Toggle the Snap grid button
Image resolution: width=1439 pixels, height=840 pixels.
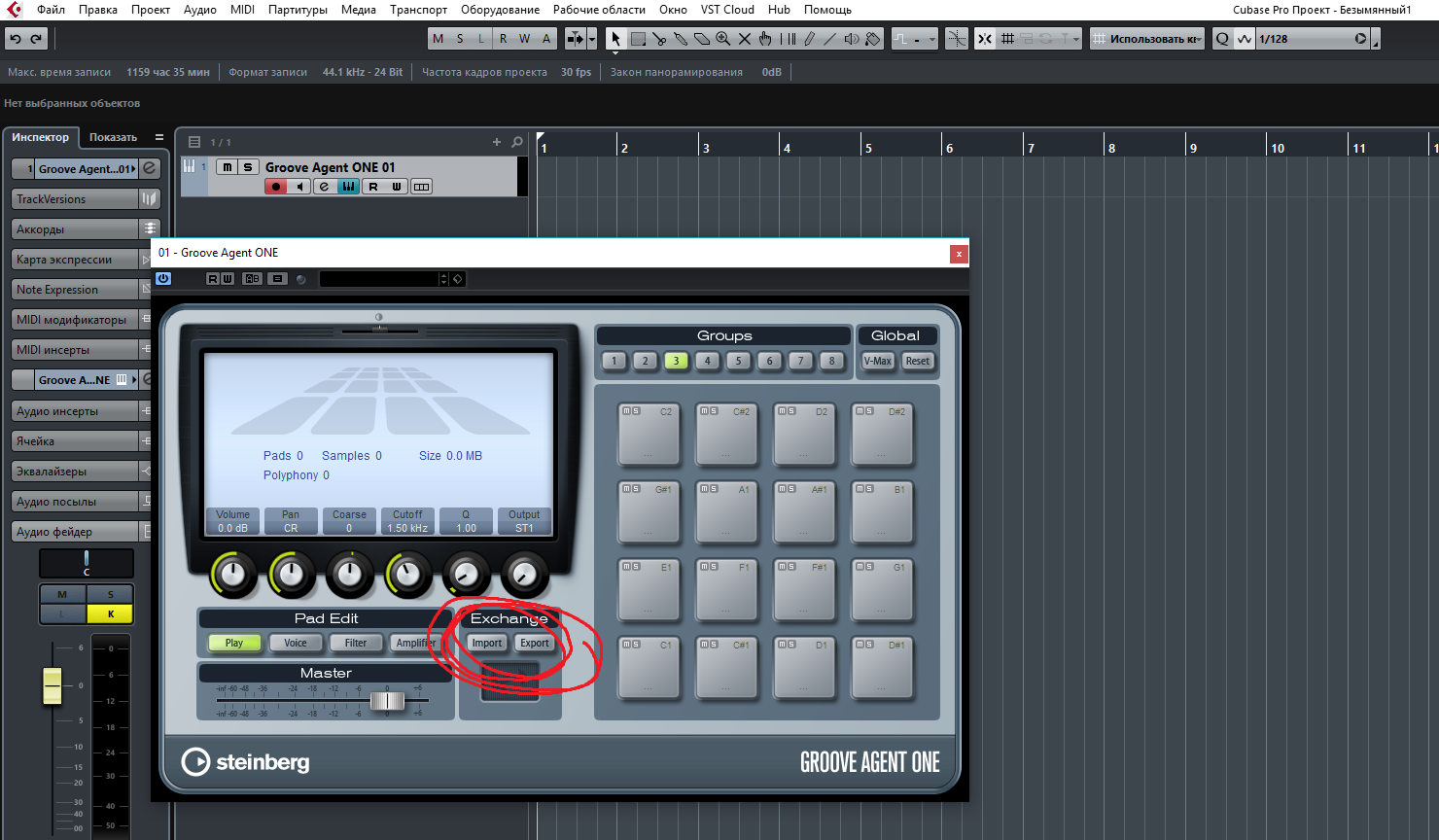(1008, 39)
